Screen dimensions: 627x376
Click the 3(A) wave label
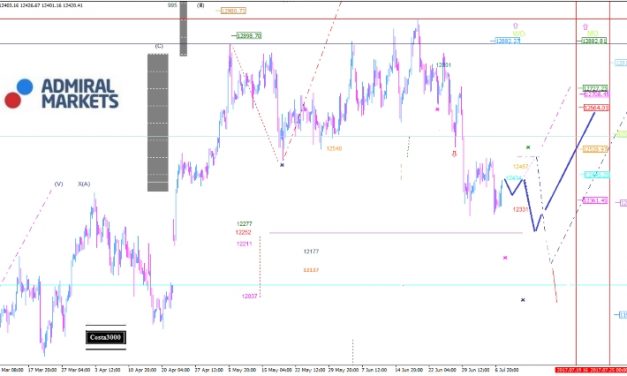point(84,184)
